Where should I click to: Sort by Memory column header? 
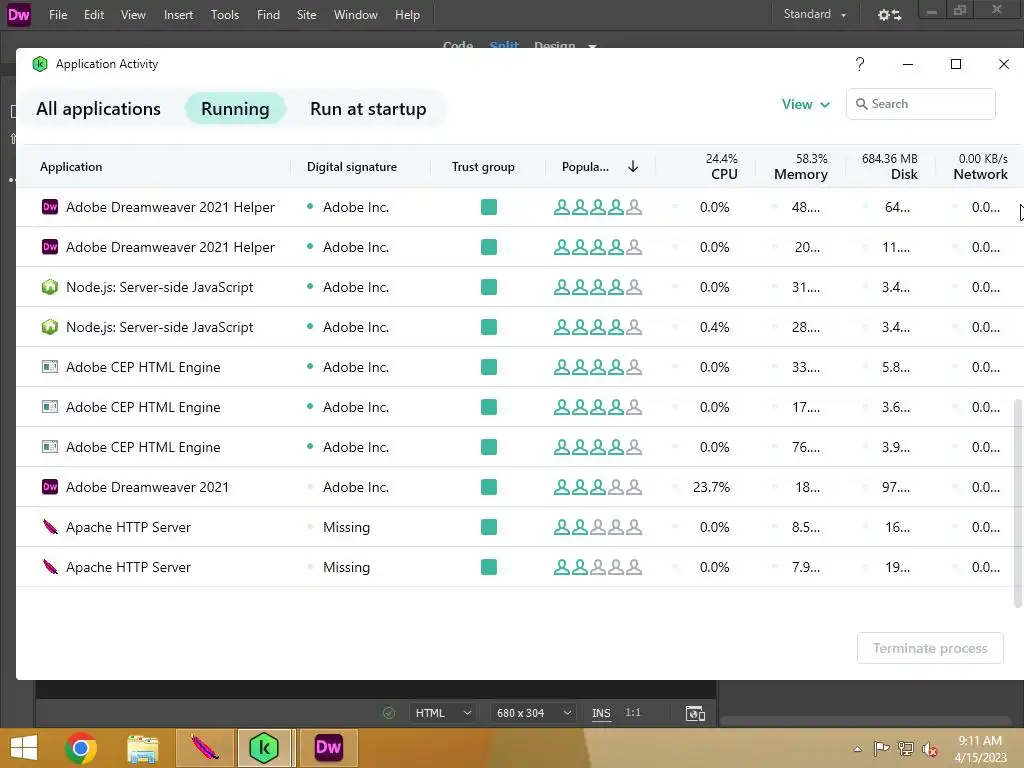click(x=801, y=167)
